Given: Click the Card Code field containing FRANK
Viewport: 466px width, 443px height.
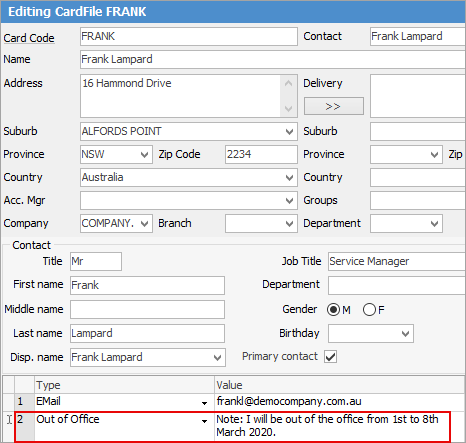Looking at the screenshot, I should [189, 37].
